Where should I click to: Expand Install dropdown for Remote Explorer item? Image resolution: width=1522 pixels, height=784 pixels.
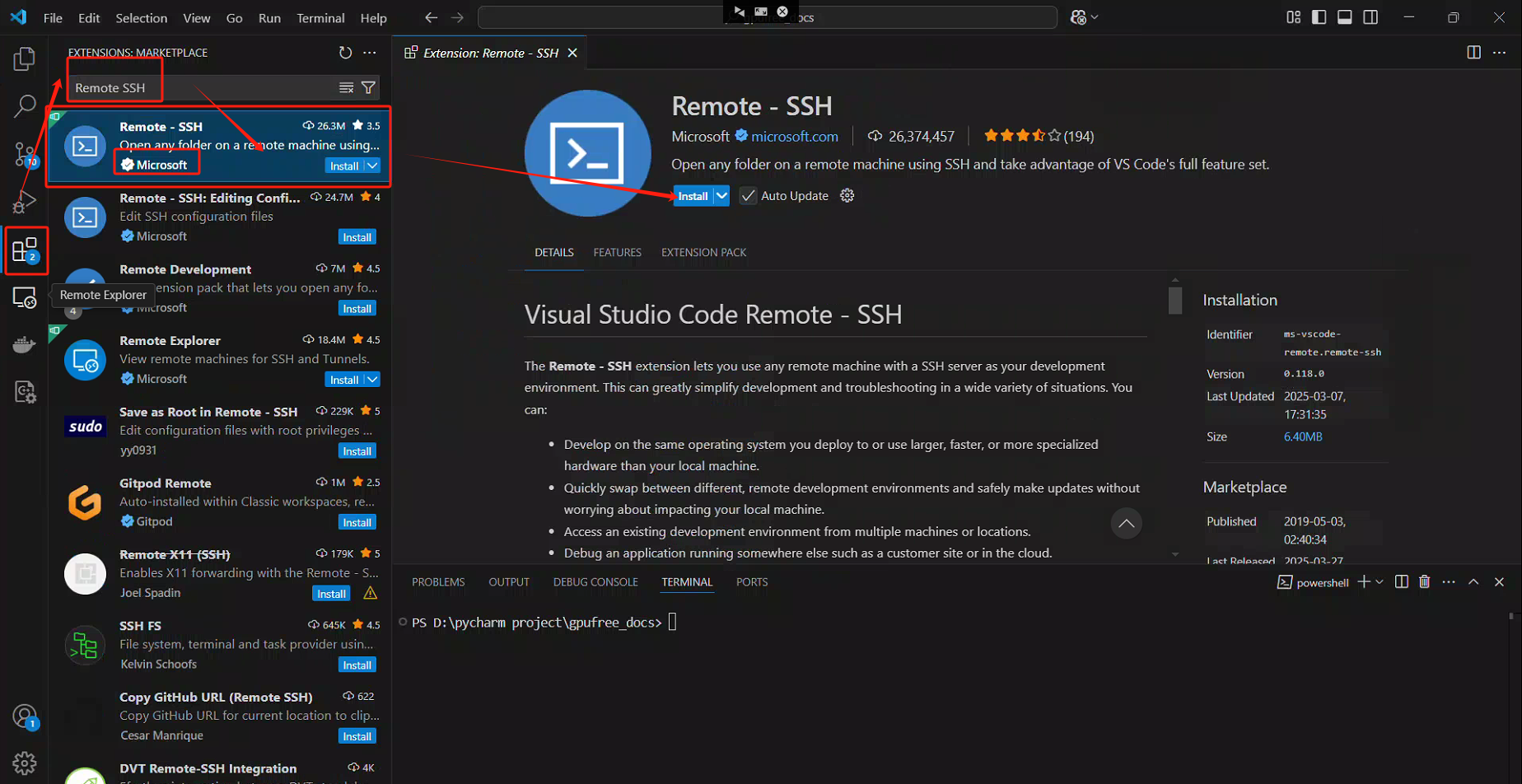coord(372,380)
